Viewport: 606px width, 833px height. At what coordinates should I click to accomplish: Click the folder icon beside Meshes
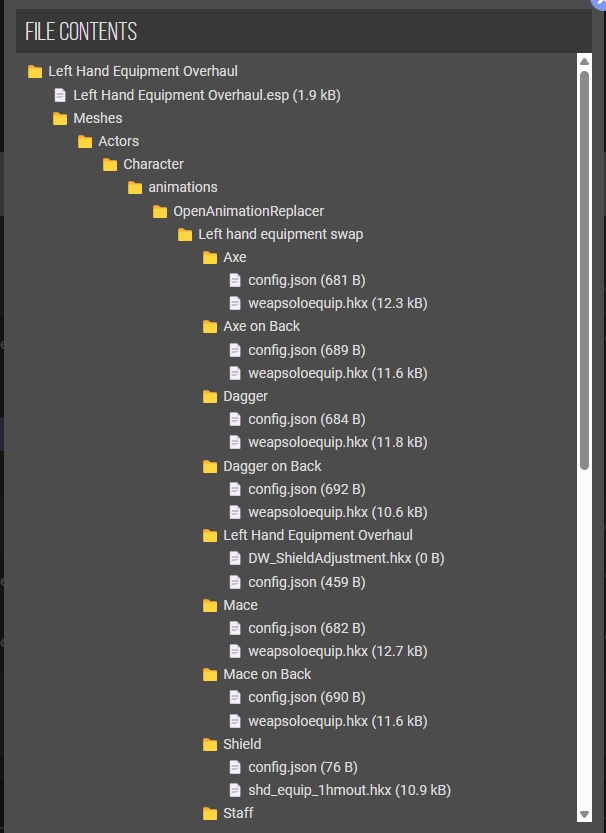click(60, 118)
